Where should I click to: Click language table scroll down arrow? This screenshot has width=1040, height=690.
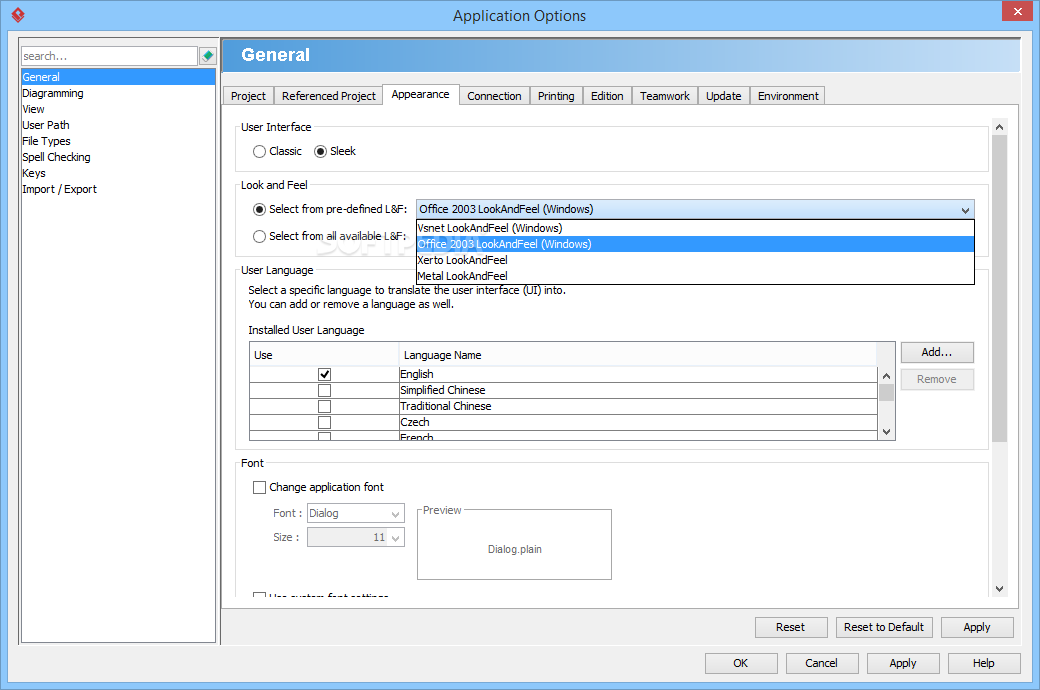click(x=887, y=432)
